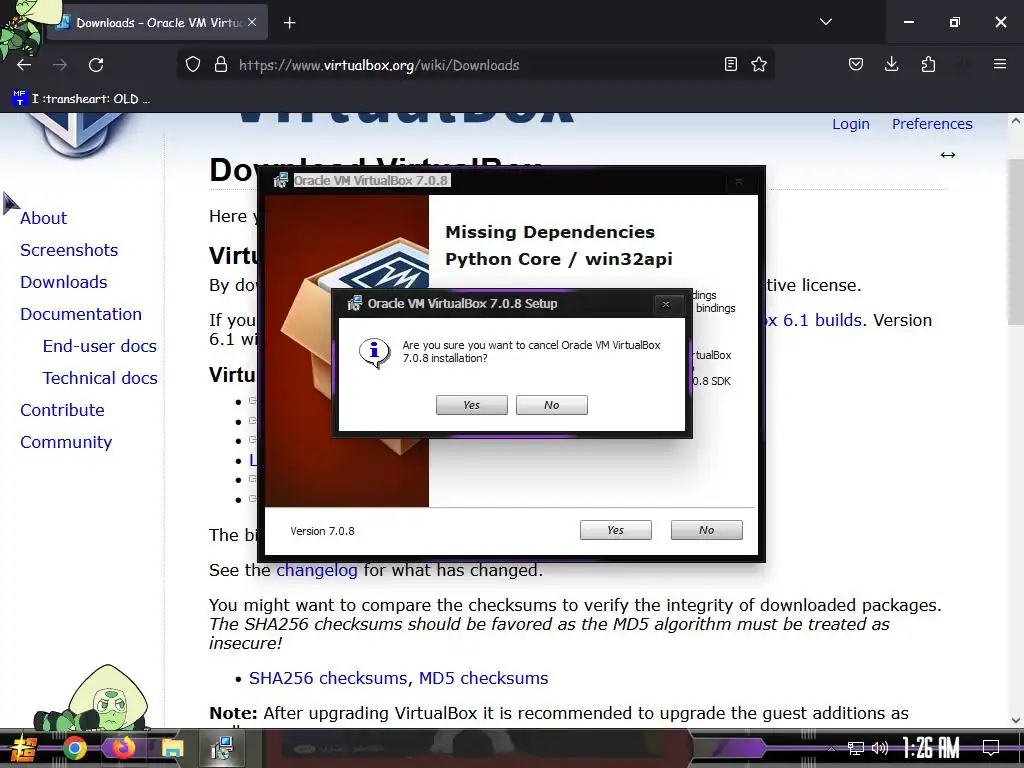Viewport: 1024px width, 768px height.
Task: Open the Firefox hamburger menu
Action: [x=1000, y=64]
